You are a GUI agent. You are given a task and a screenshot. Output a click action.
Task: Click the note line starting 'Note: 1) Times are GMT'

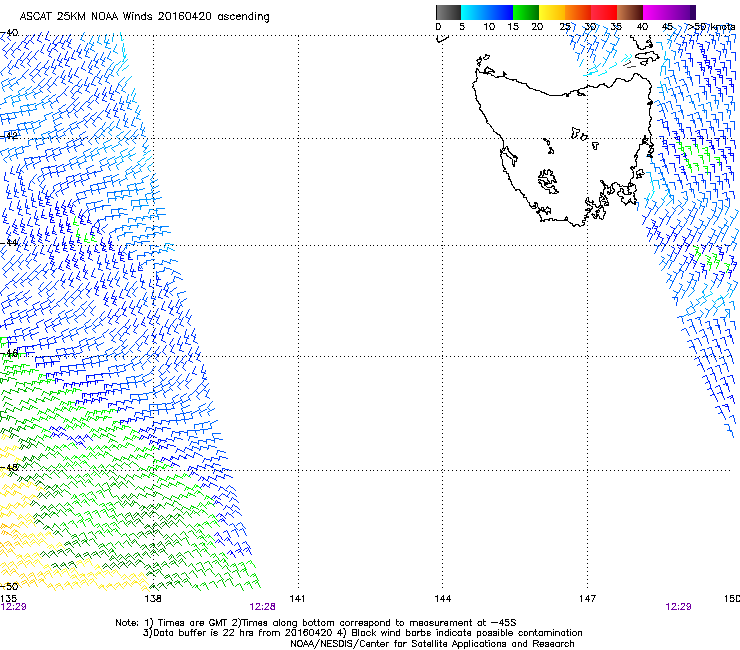pos(316,623)
